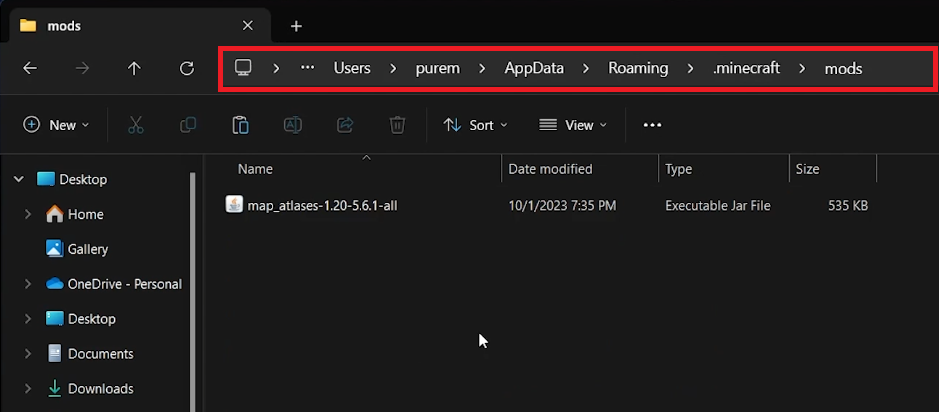Open the New item dropdown
This screenshot has height=412, width=939.
coord(56,125)
